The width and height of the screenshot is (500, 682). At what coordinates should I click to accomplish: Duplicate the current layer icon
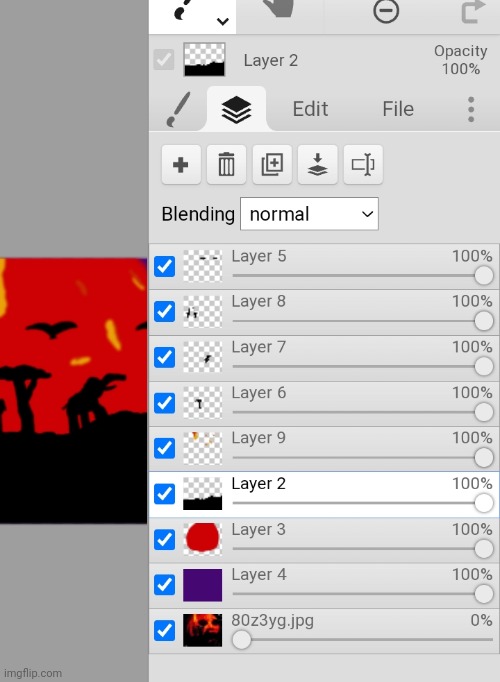pyautogui.click(x=272, y=165)
